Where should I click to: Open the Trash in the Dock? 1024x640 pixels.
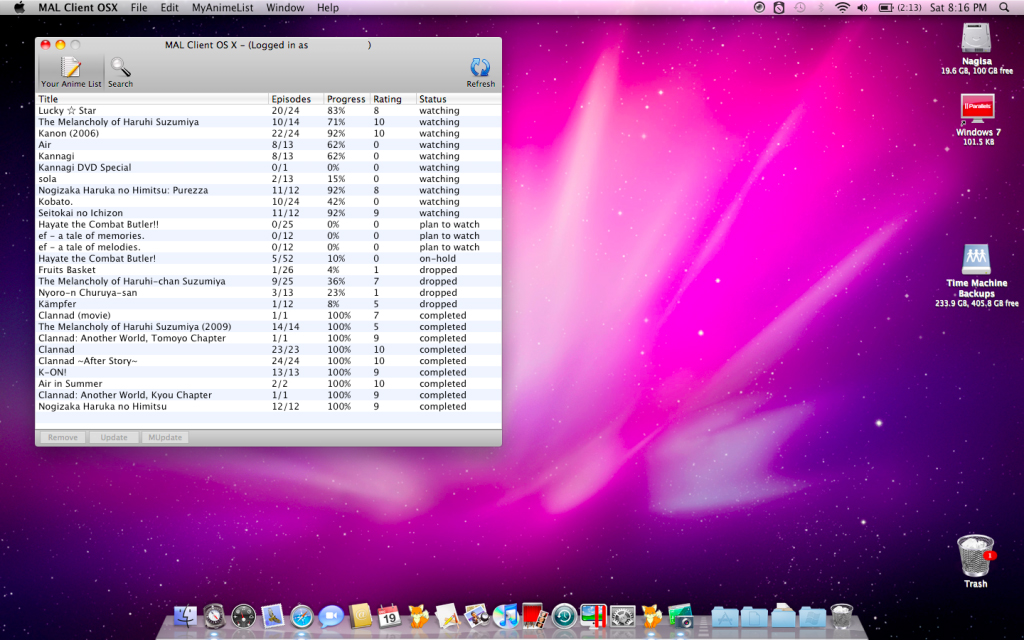pyautogui.click(x=842, y=616)
